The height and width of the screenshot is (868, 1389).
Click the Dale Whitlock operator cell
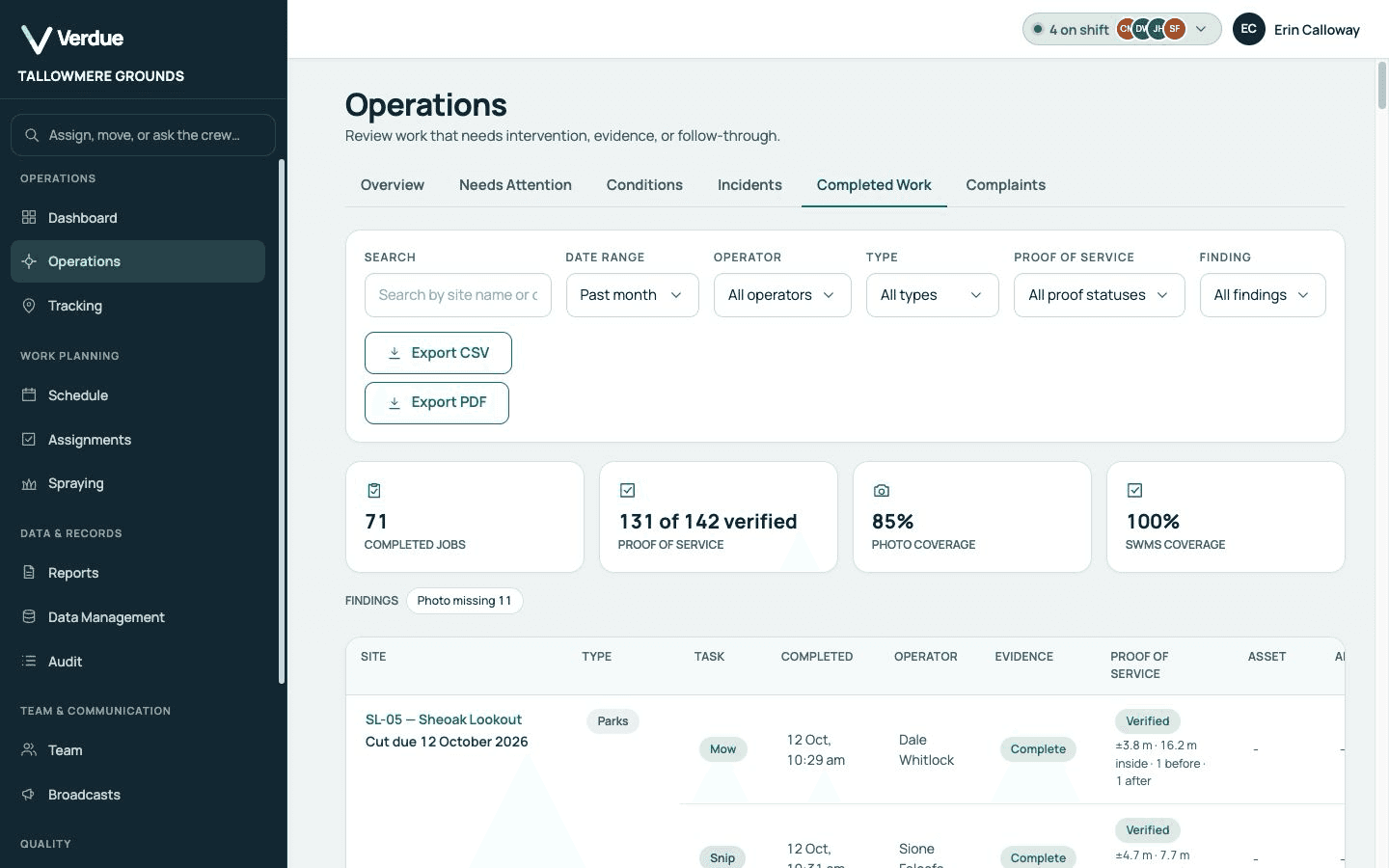pos(926,749)
